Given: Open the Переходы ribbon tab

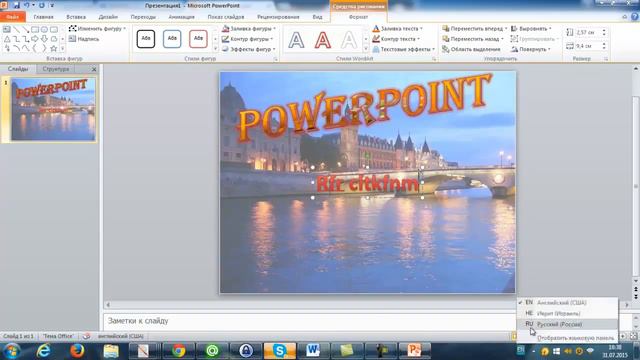Looking at the screenshot, I should coord(143,17).
